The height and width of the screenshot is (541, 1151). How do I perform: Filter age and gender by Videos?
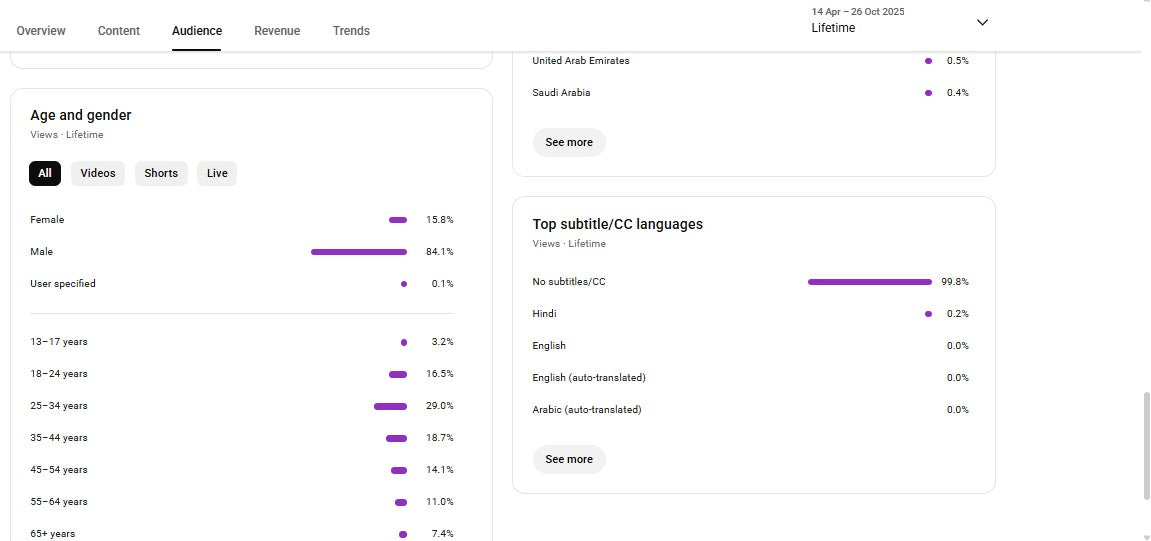[x=98, y=173]
